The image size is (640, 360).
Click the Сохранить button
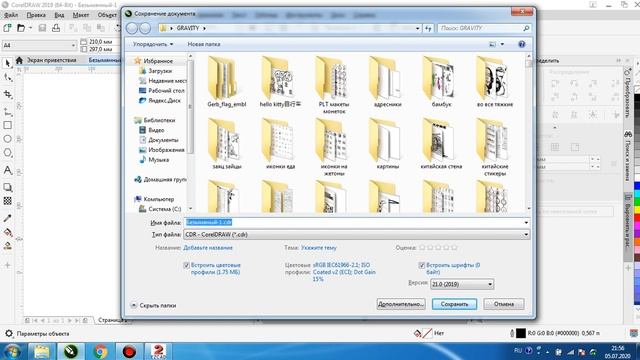click(454, 304)
